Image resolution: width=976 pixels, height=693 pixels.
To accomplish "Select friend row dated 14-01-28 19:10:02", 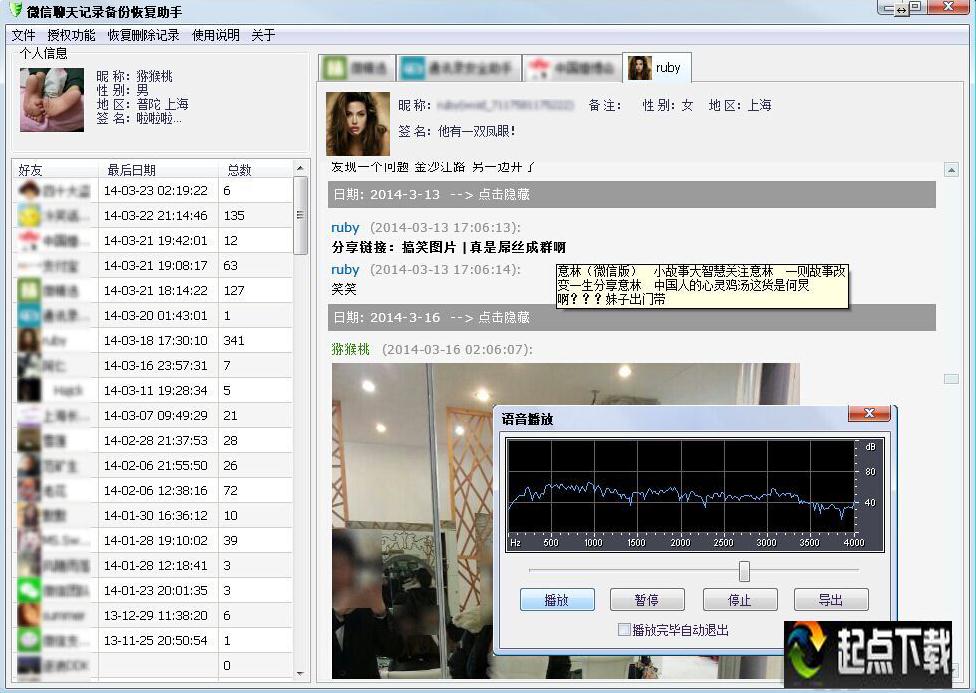I will [x=153, y=540].
